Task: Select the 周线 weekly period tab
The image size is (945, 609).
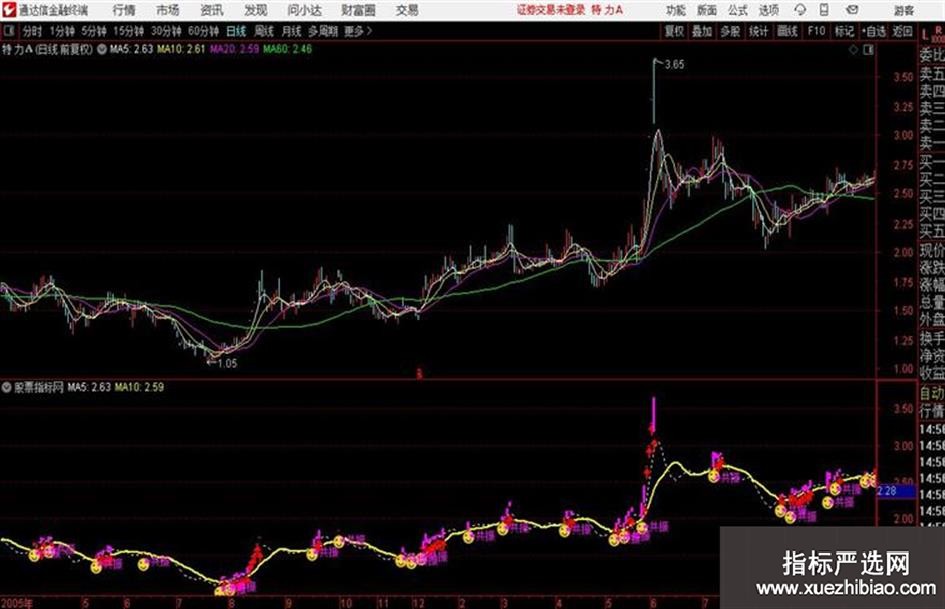Action: (263, 31)
